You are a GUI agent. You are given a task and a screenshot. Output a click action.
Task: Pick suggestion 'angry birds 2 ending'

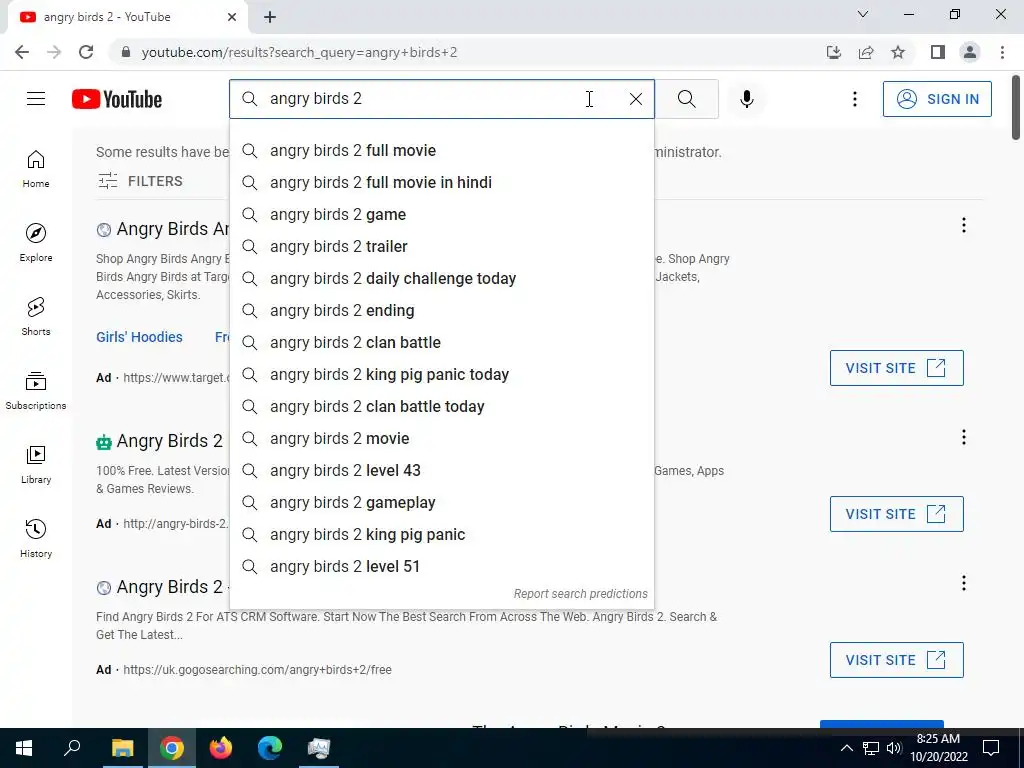[x=441, y=310]
